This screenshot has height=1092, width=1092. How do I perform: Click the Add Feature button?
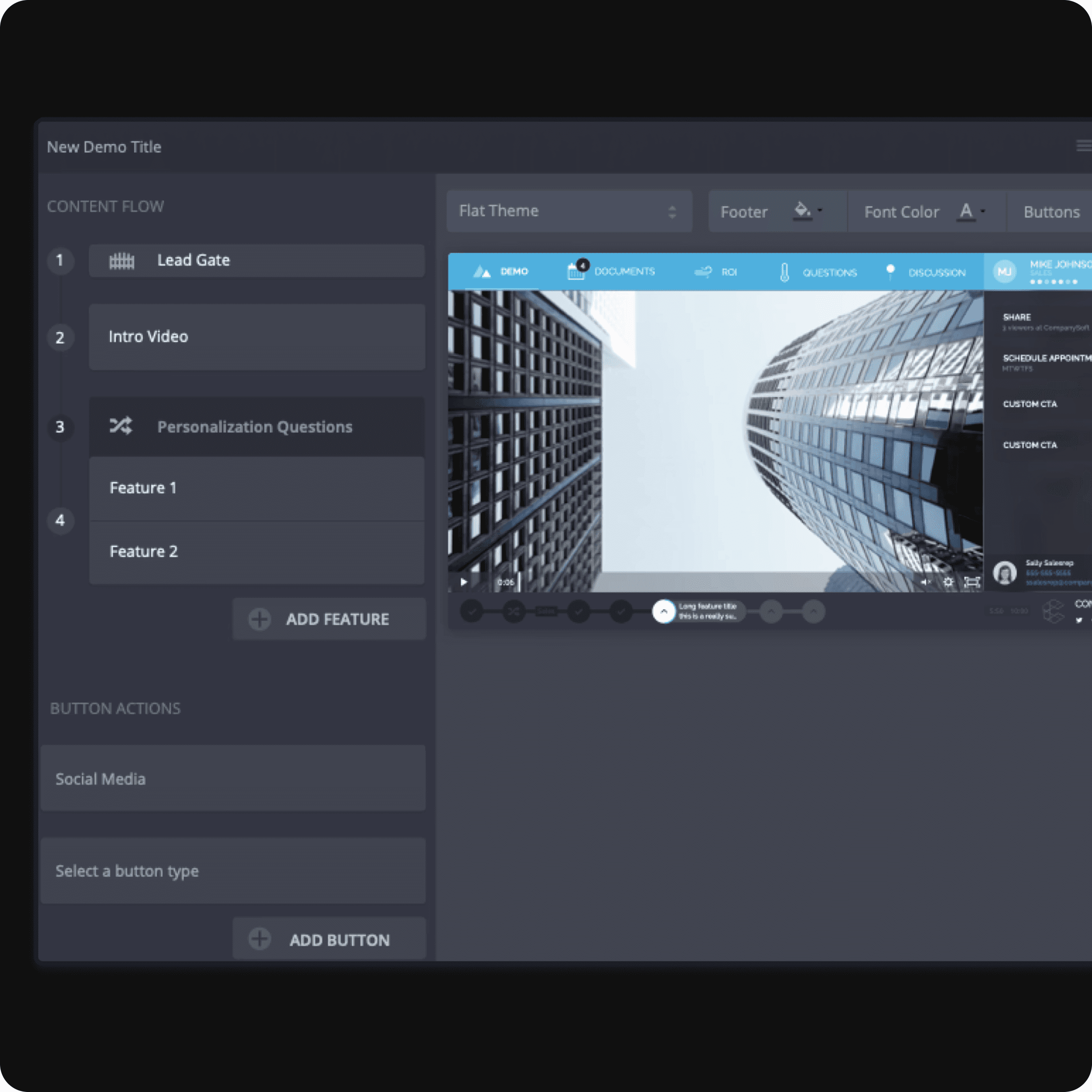(x=329, y=619)
